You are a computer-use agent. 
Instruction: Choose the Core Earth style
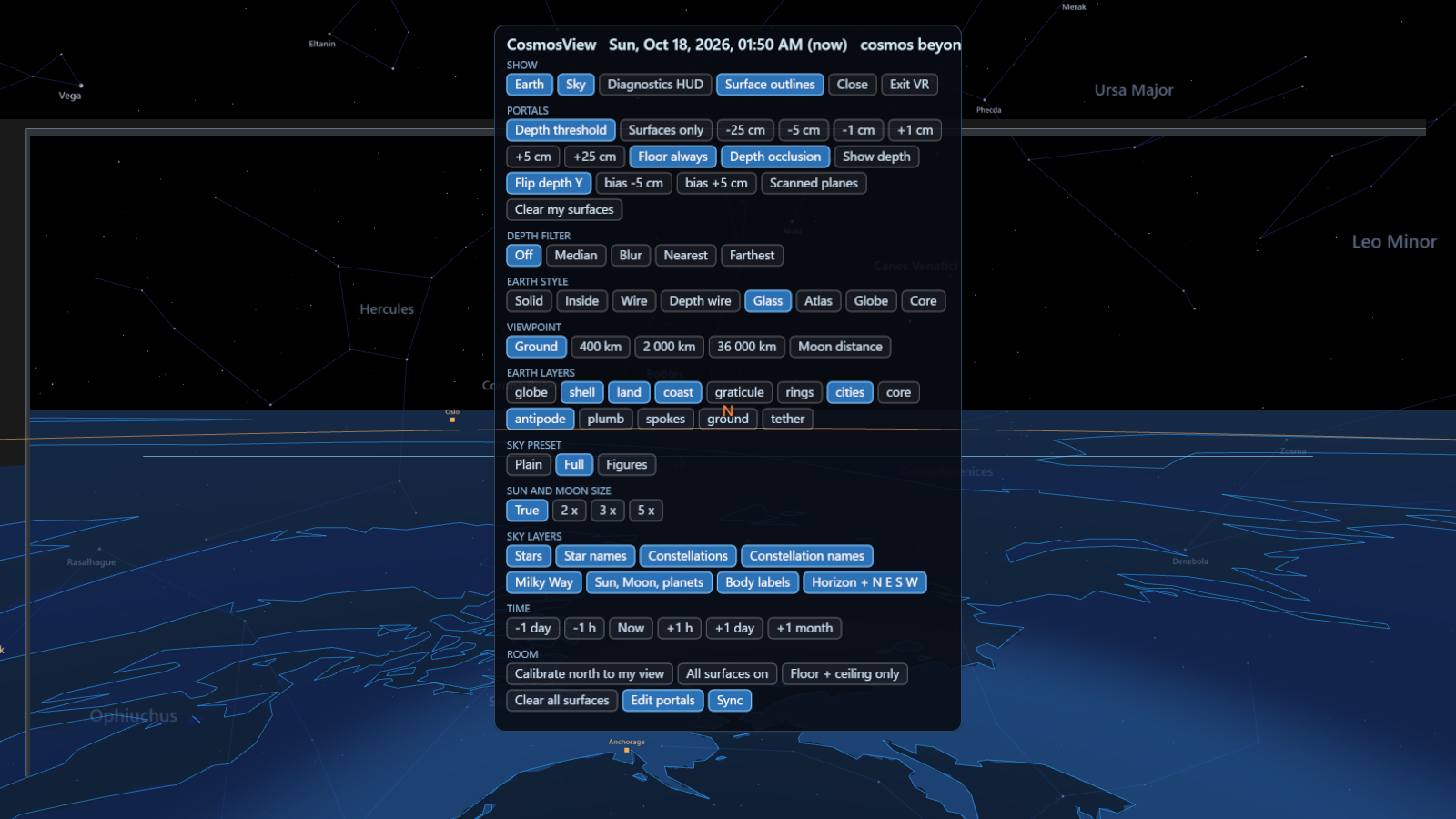[x=923, y=301]
